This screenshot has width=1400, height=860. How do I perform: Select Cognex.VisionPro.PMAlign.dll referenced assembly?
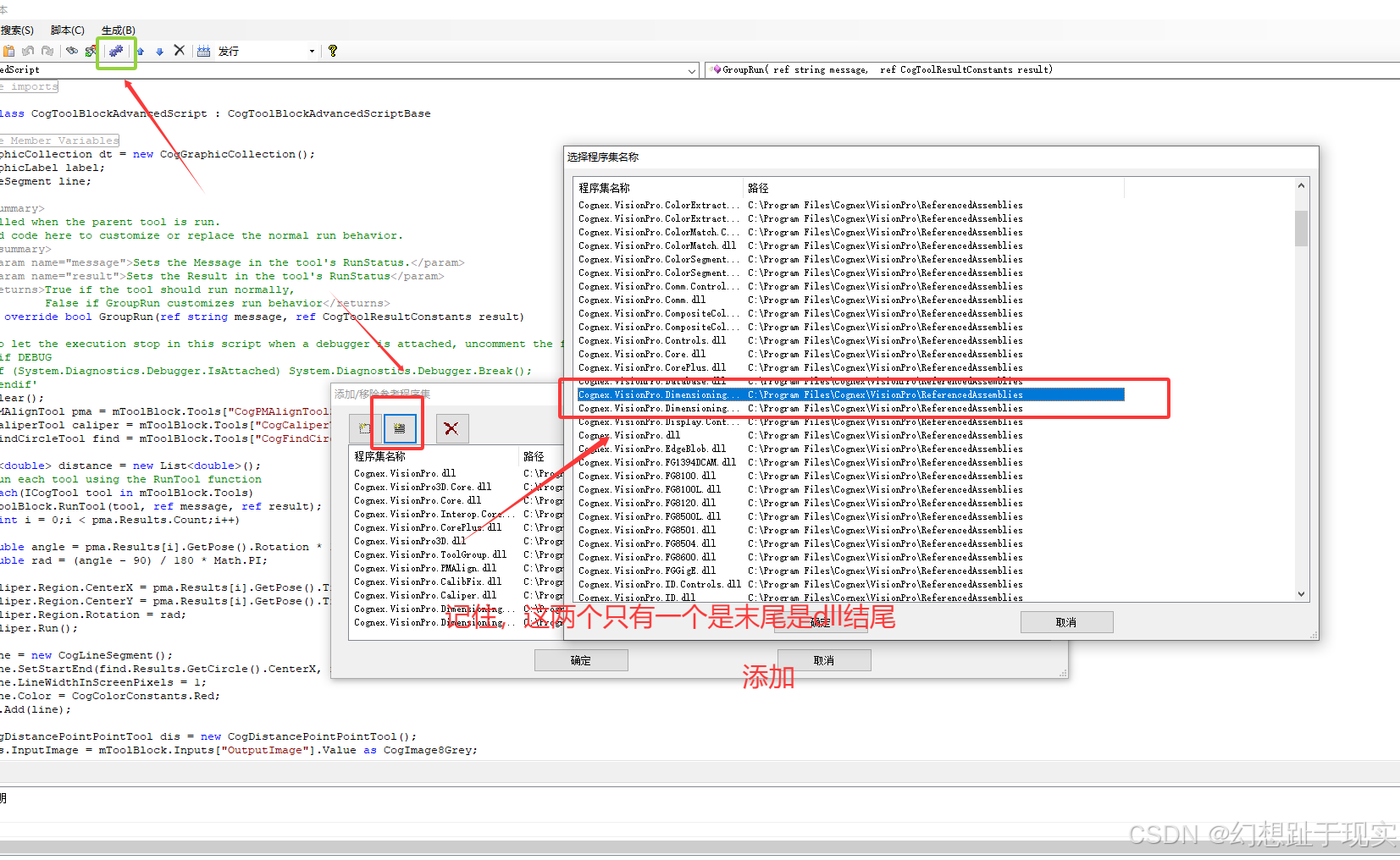[x=457, y=568]
